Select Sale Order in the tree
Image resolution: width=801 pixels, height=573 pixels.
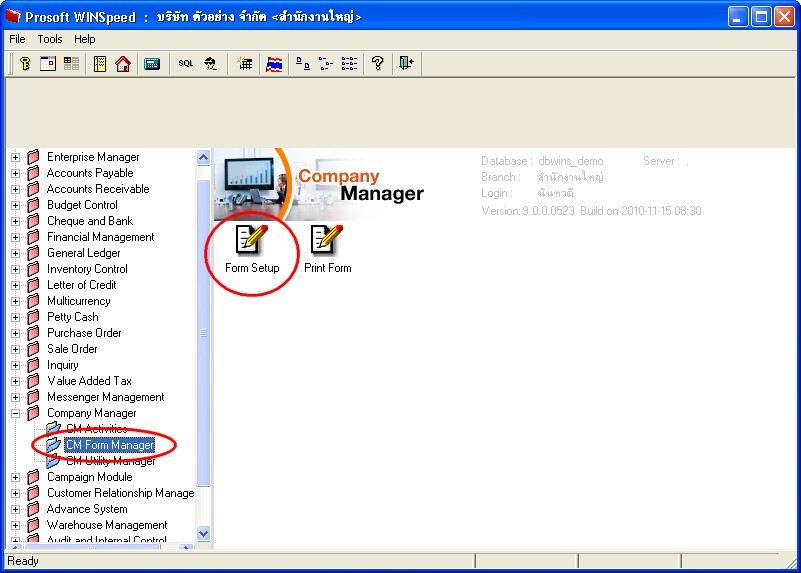tap(72, 349)
